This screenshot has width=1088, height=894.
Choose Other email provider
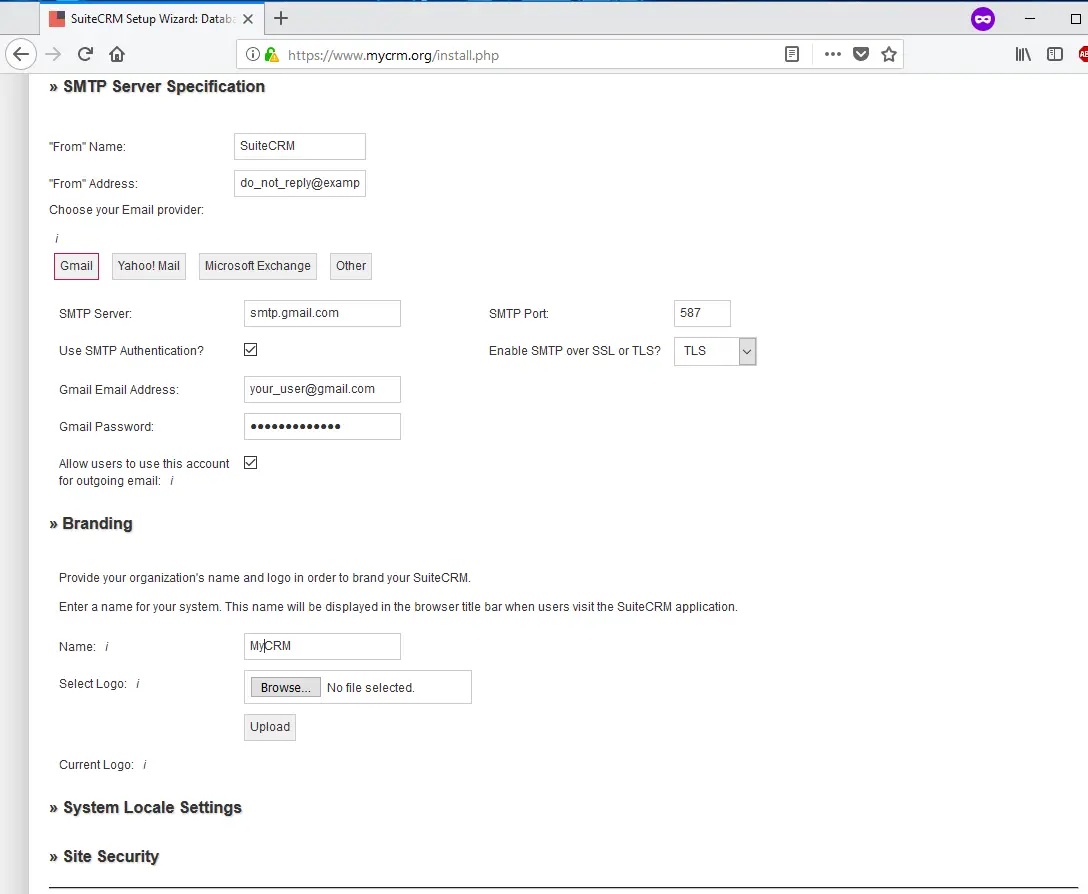pos(350,267)
